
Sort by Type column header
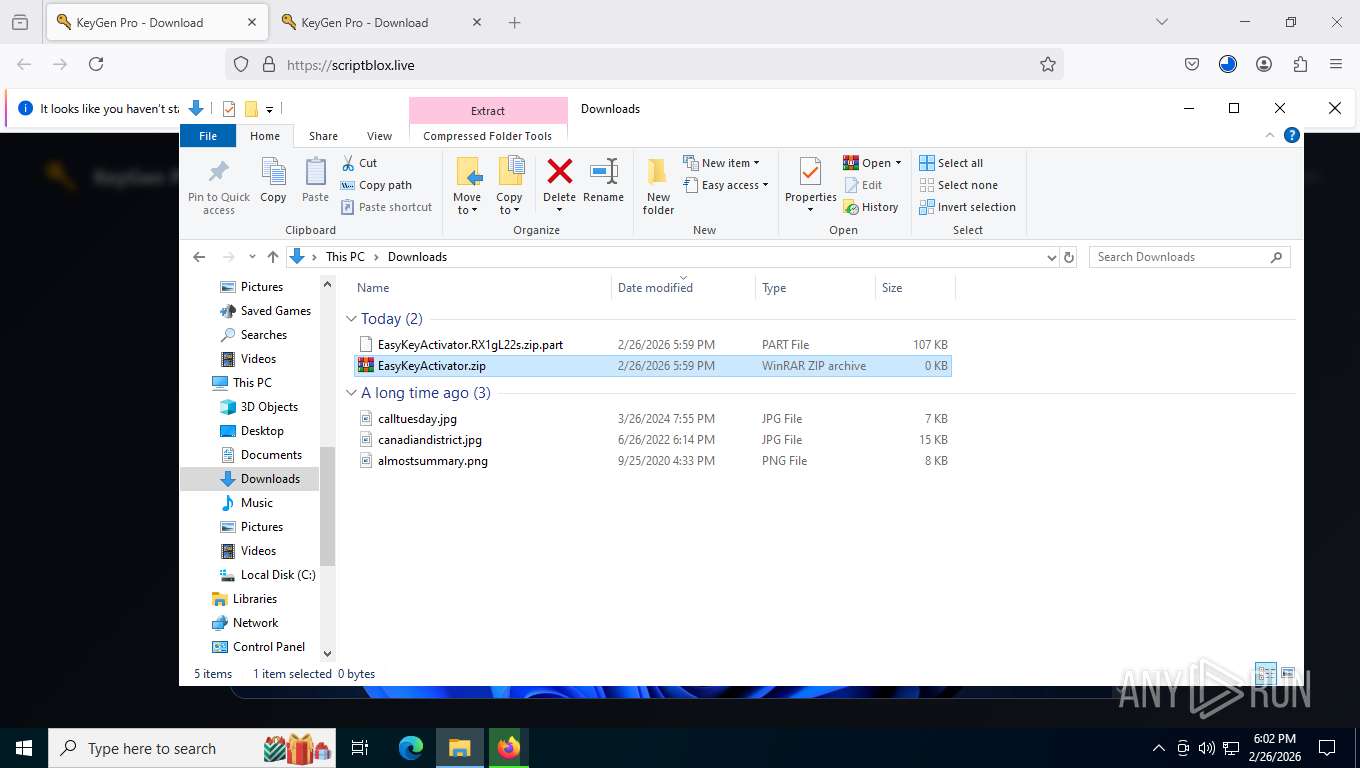(x=815, y=287)
